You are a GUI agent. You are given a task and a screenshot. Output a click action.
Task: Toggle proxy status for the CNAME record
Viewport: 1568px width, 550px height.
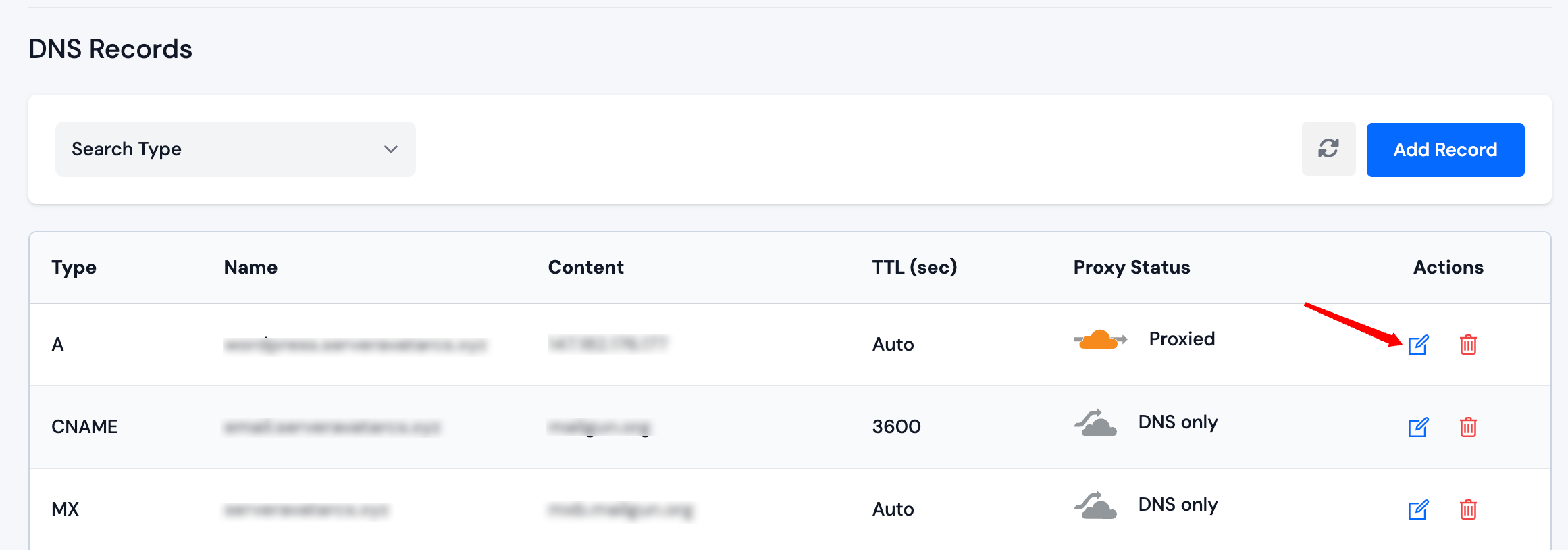coord(1095,423)
